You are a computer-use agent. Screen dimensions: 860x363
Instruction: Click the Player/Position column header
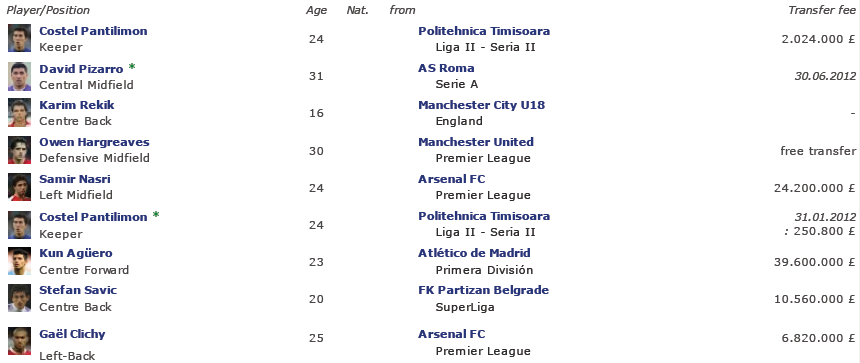click(48, 10)
